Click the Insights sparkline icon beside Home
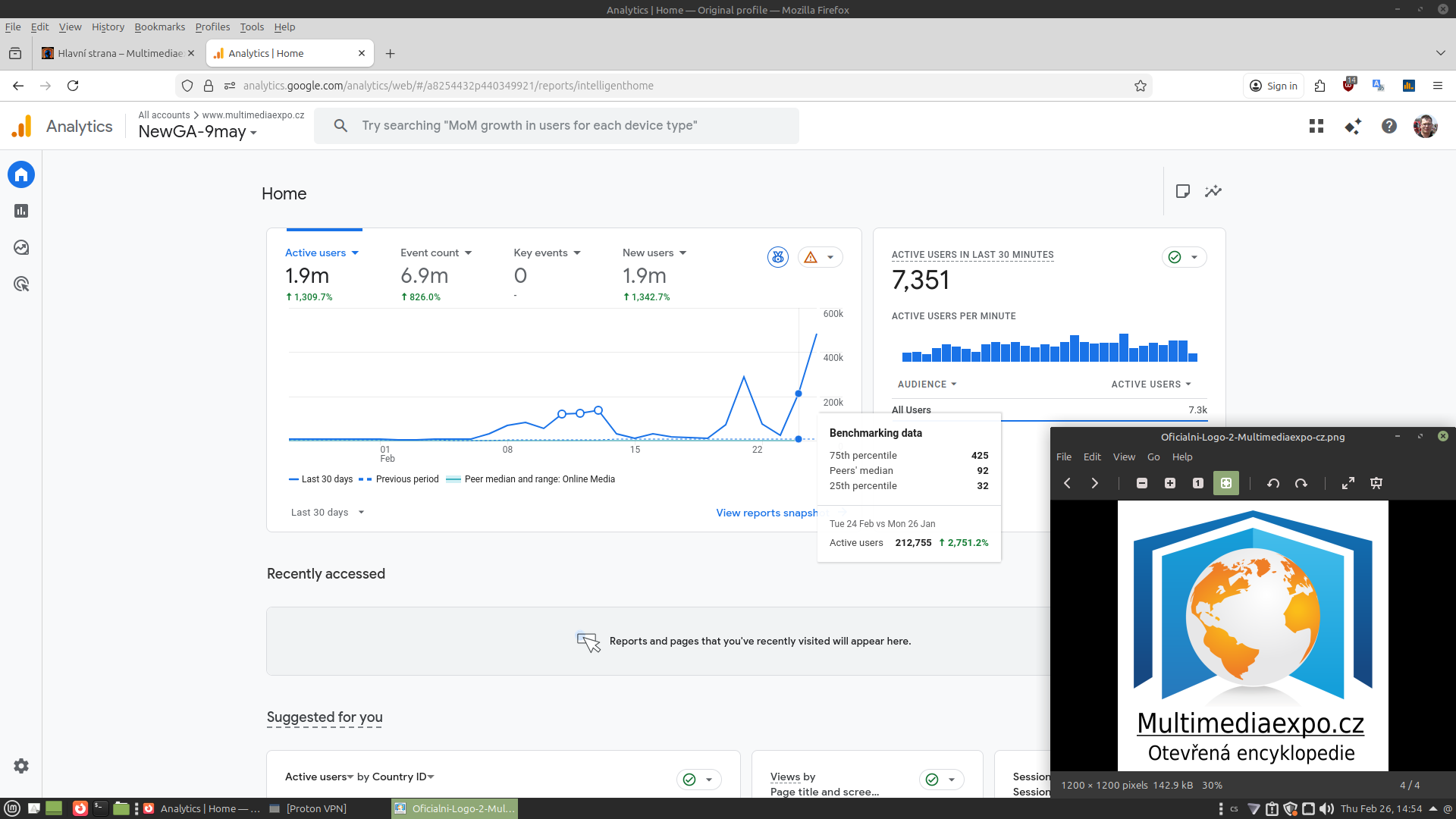The width and height of the screenshot is (1456, 819). point(1213,191)
